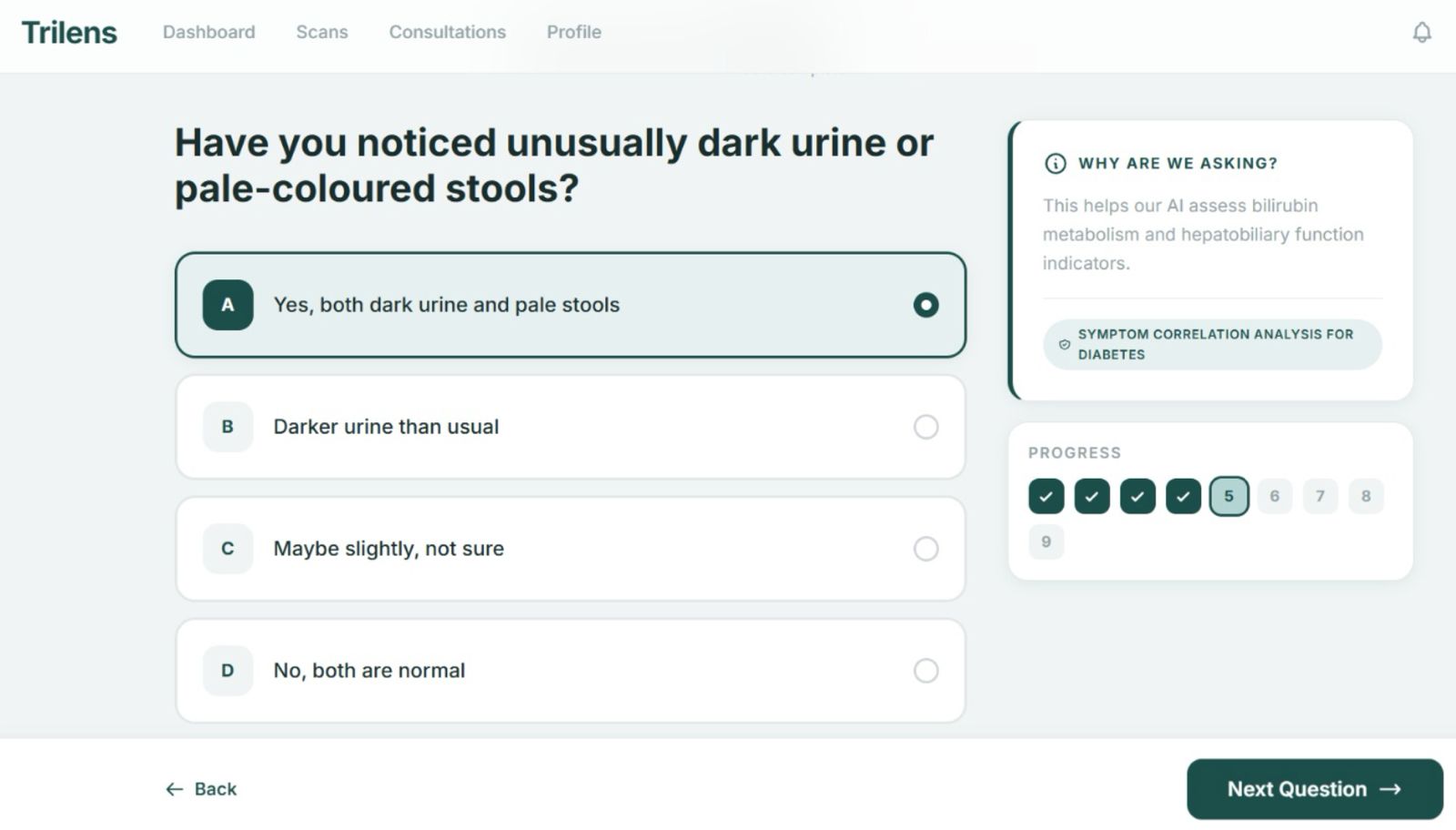Click the letter B badge icon
This screenshot has height=830, width=1456.
tap(227, 427)
